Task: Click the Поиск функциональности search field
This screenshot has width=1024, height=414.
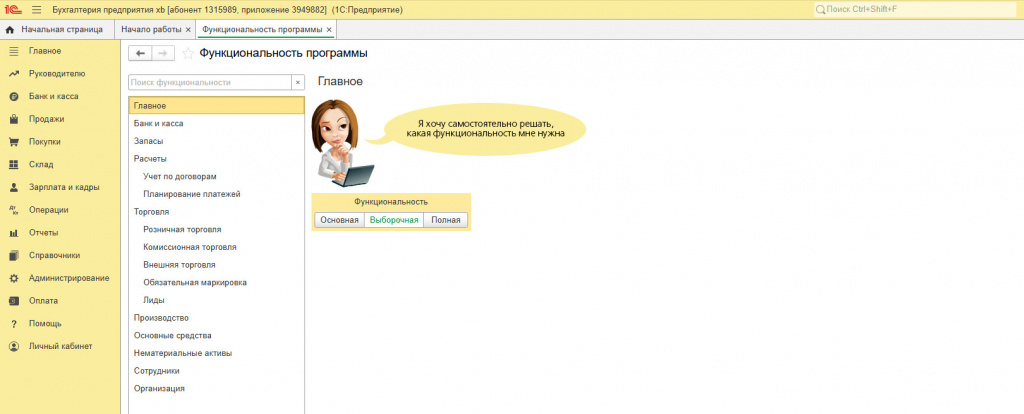Action: click(210, 83)
